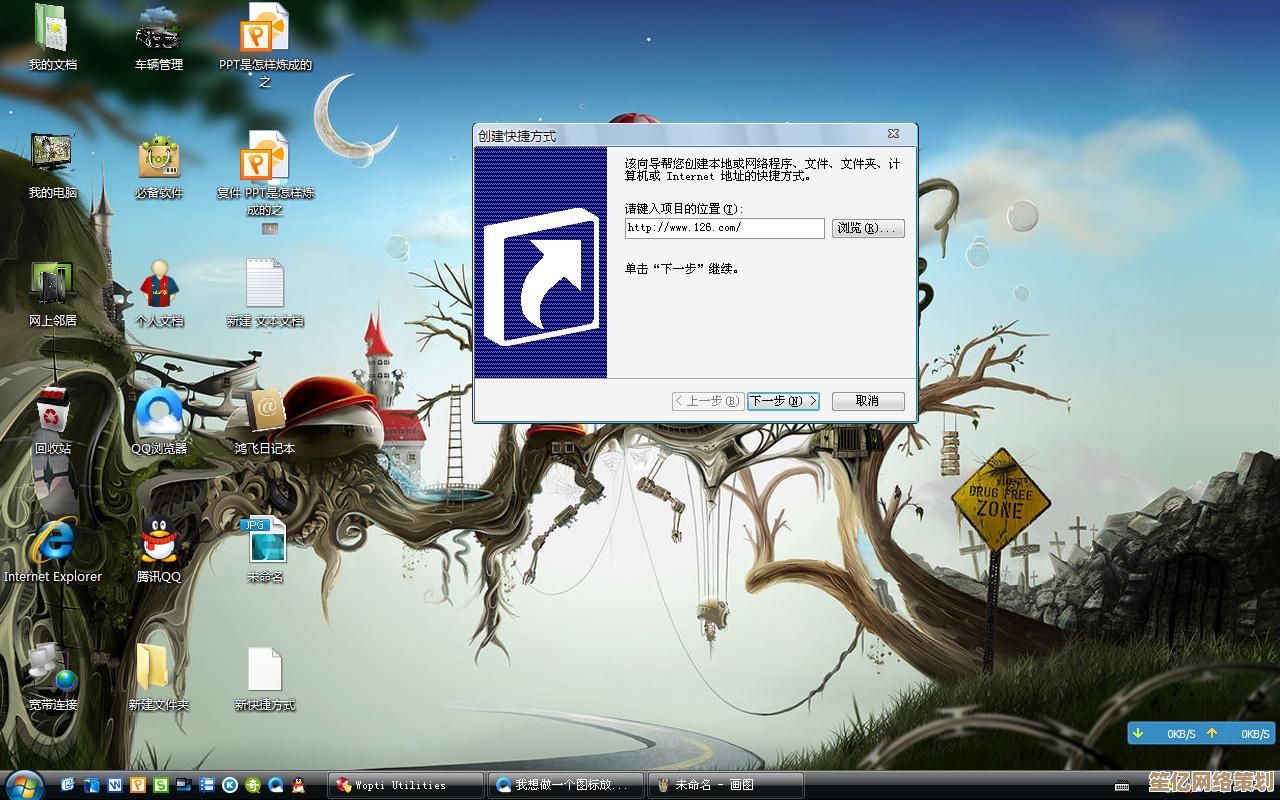1280x800 pixels.
Task: Launch the Internet Explorer desktop shortcut
Action: tap(52, 542)
